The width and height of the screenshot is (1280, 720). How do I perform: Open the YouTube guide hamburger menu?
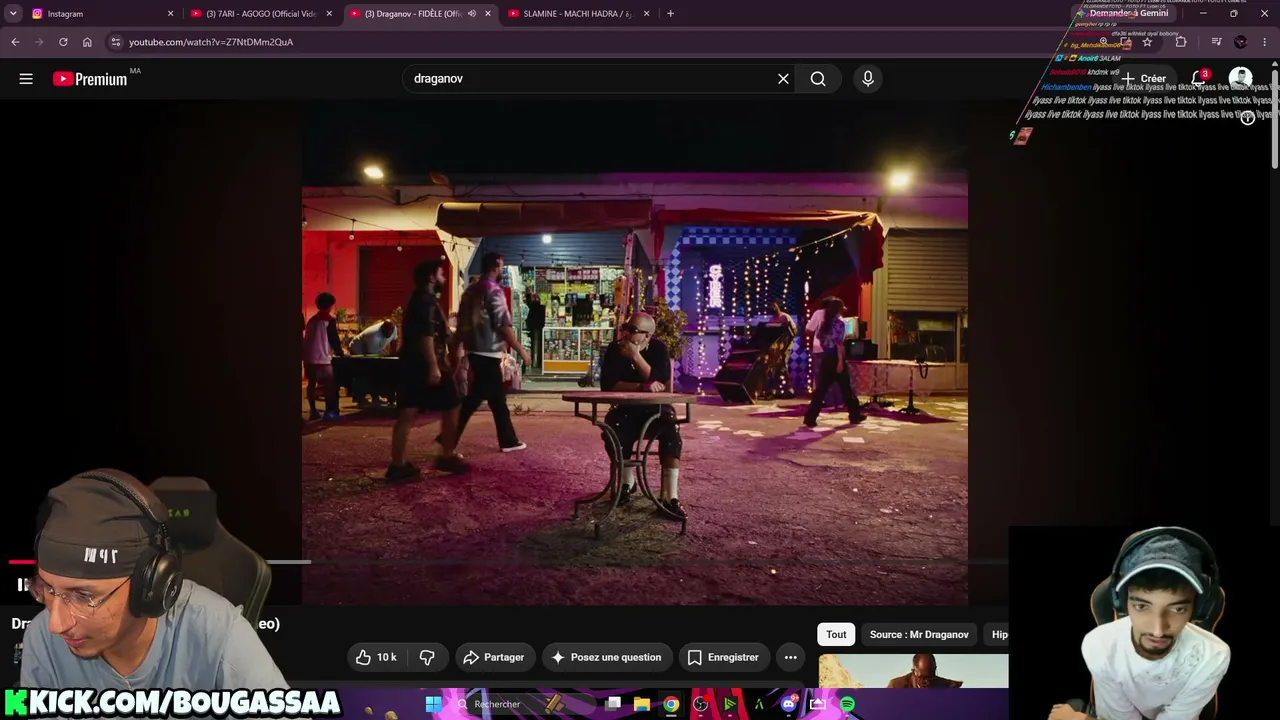tap(26, 79)
